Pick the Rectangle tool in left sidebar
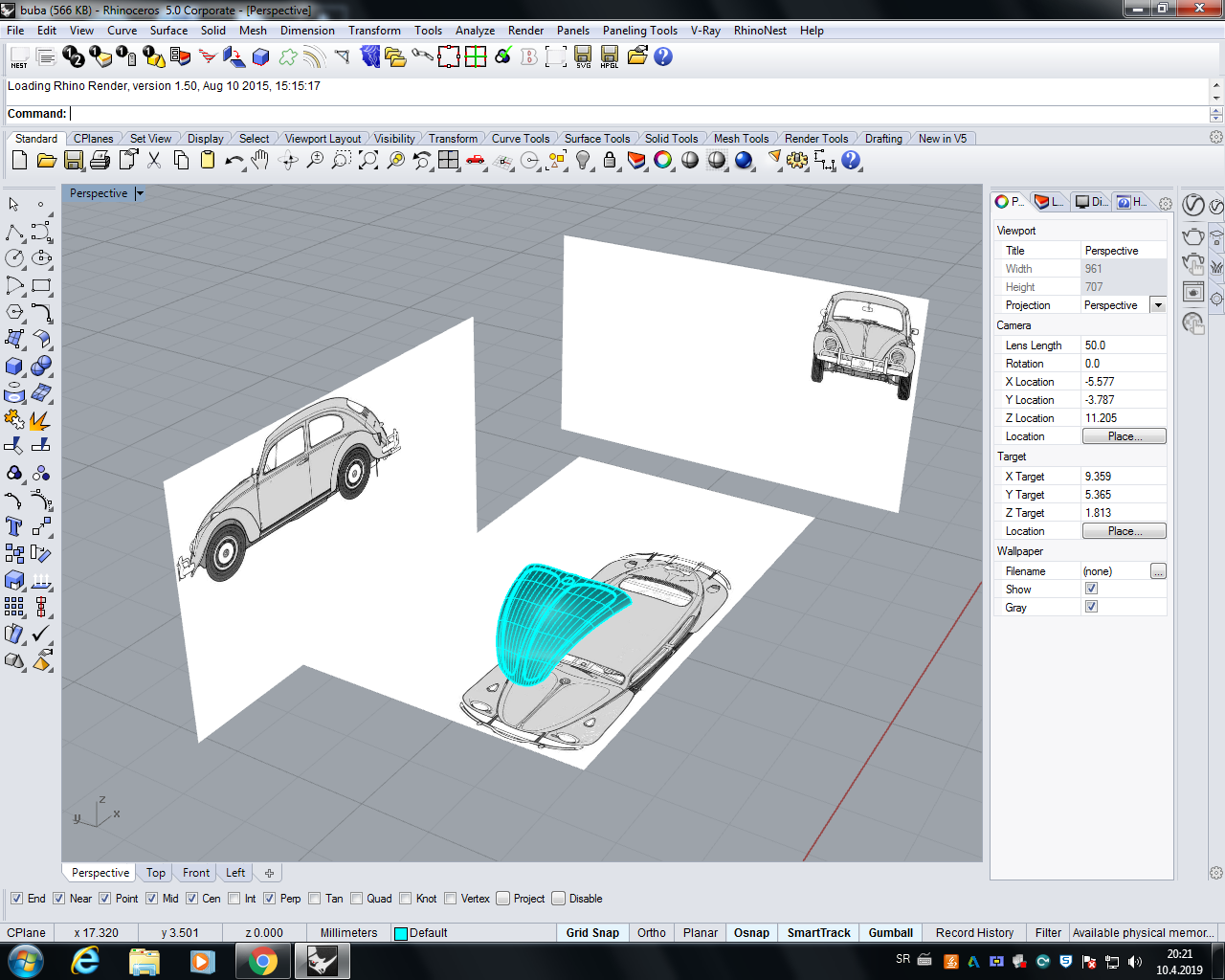The height and width of the screenshot is (980, 1225). point(41,285)
